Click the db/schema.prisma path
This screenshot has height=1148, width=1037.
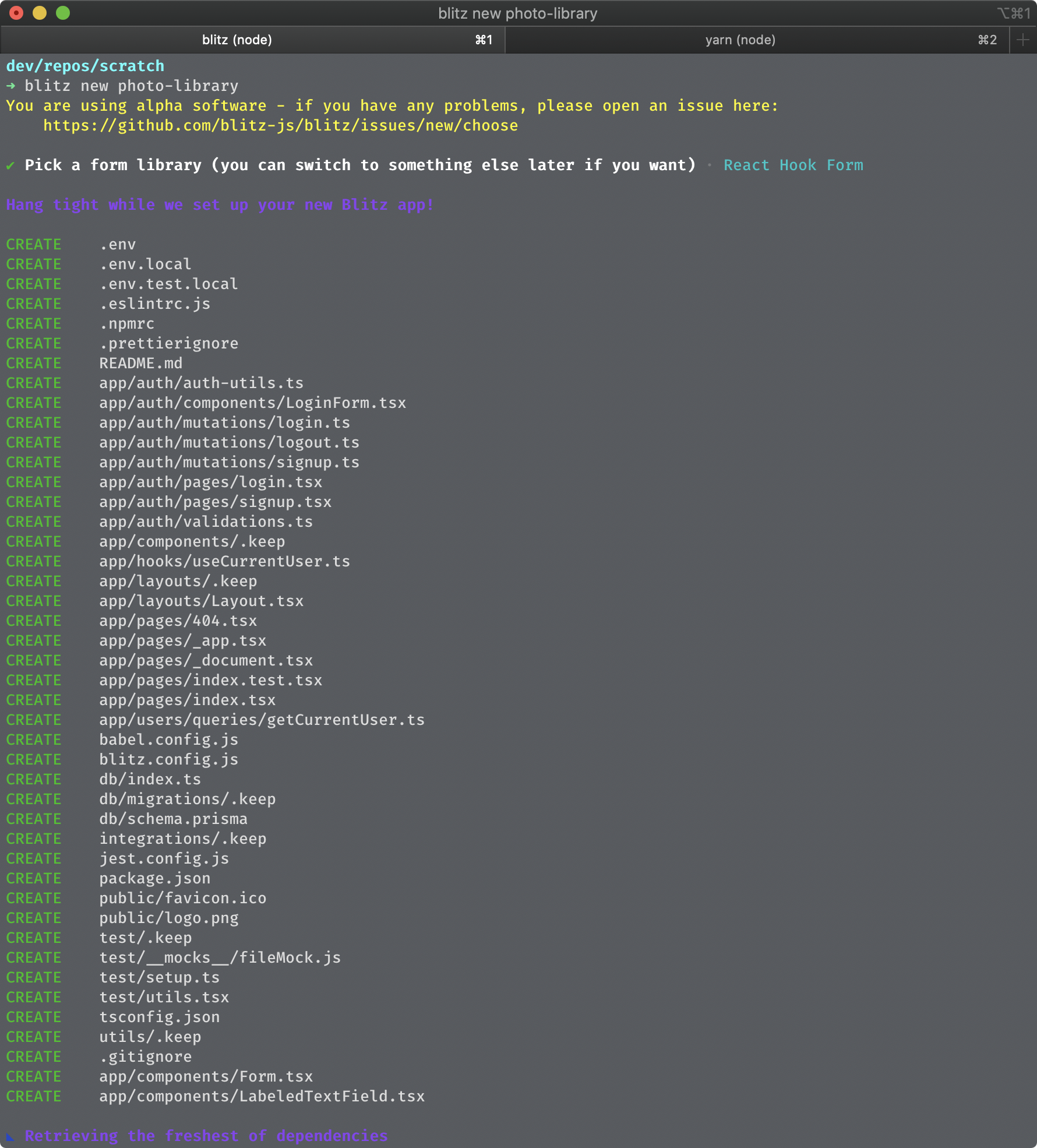(174, 819)
